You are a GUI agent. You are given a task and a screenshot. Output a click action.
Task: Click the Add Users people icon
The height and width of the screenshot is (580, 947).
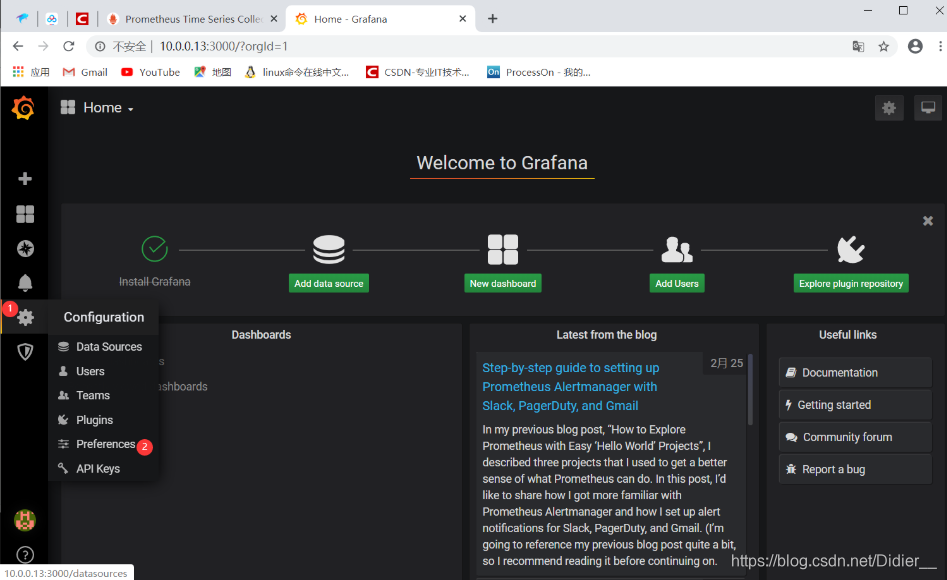click(x=676, y=250)
